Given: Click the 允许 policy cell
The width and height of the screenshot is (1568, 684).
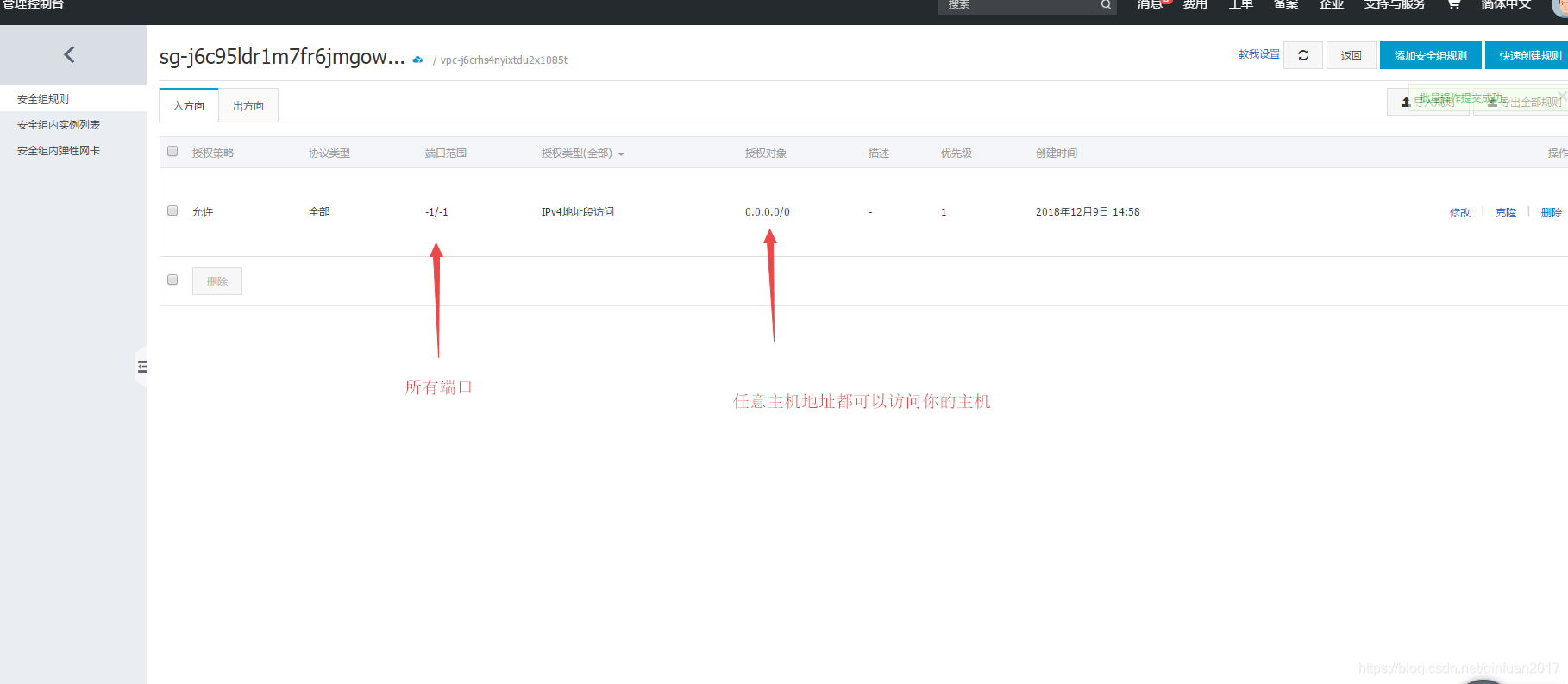Looking at the screenshot, I should click(203, 212).
